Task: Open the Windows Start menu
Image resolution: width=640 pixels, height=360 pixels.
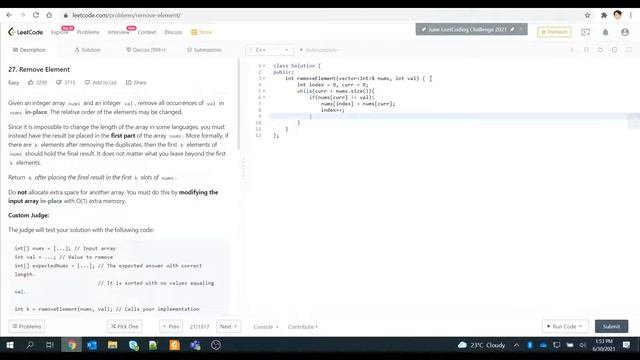Action: tap(10, 345)
